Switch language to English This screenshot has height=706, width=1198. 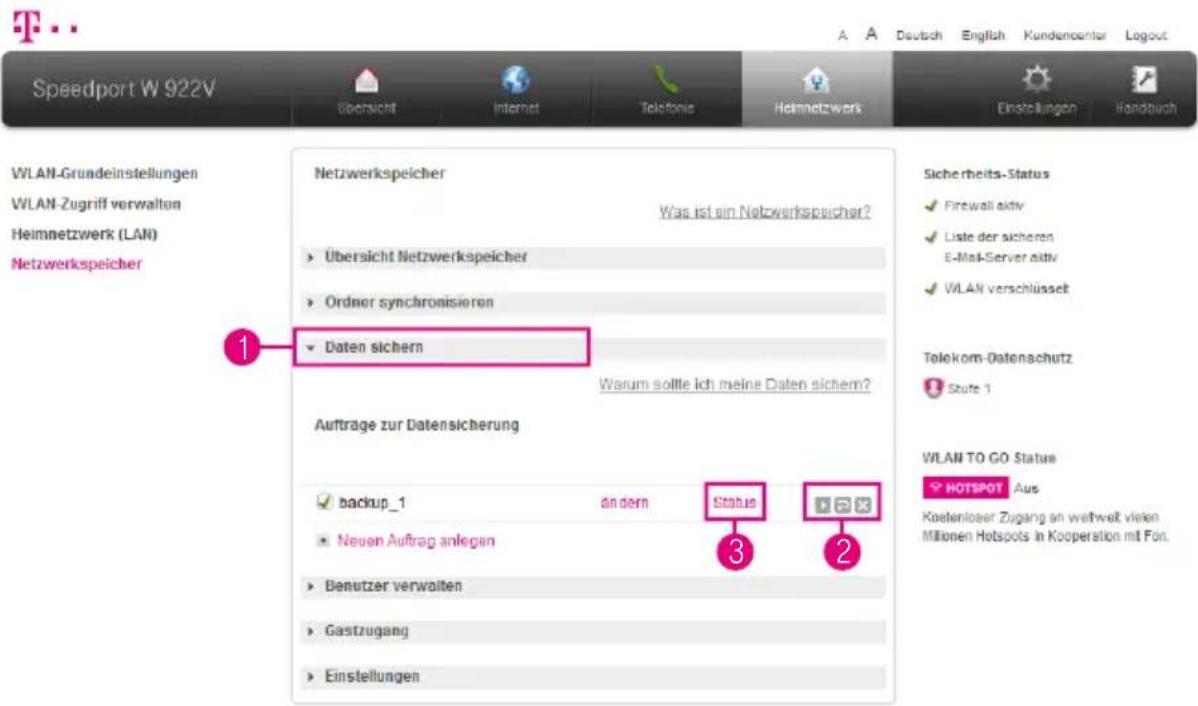(x=983, y=35)
